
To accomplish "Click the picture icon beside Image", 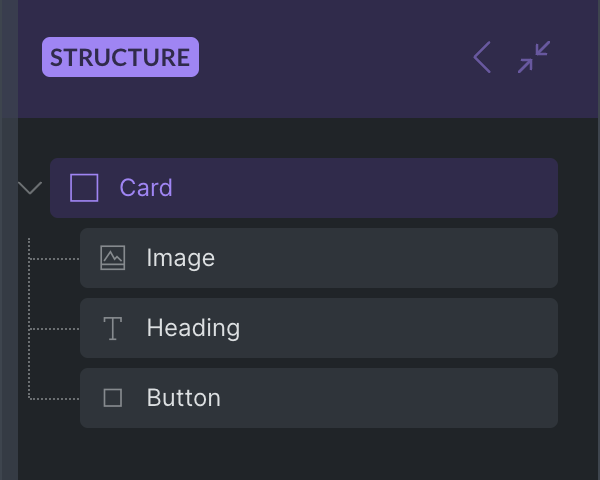I will pyautogui.click(x=113, y=258).
